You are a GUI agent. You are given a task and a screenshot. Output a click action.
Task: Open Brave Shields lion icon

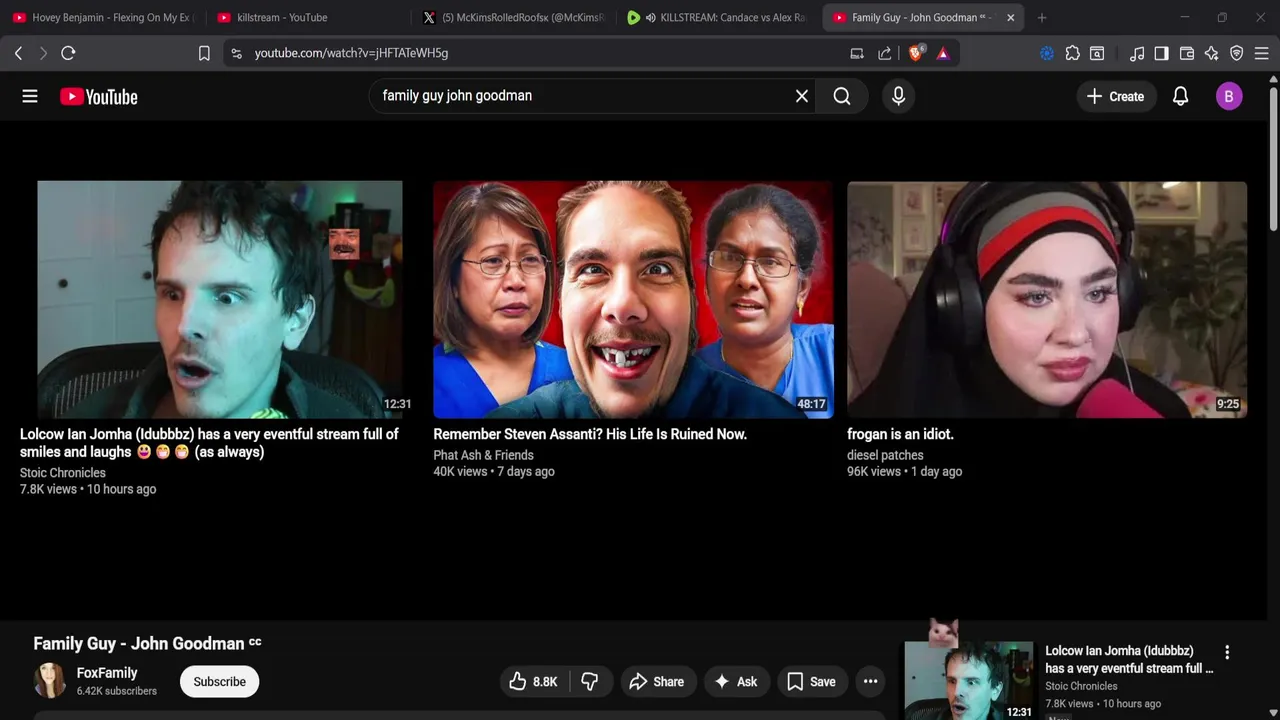tap(915, 53)
